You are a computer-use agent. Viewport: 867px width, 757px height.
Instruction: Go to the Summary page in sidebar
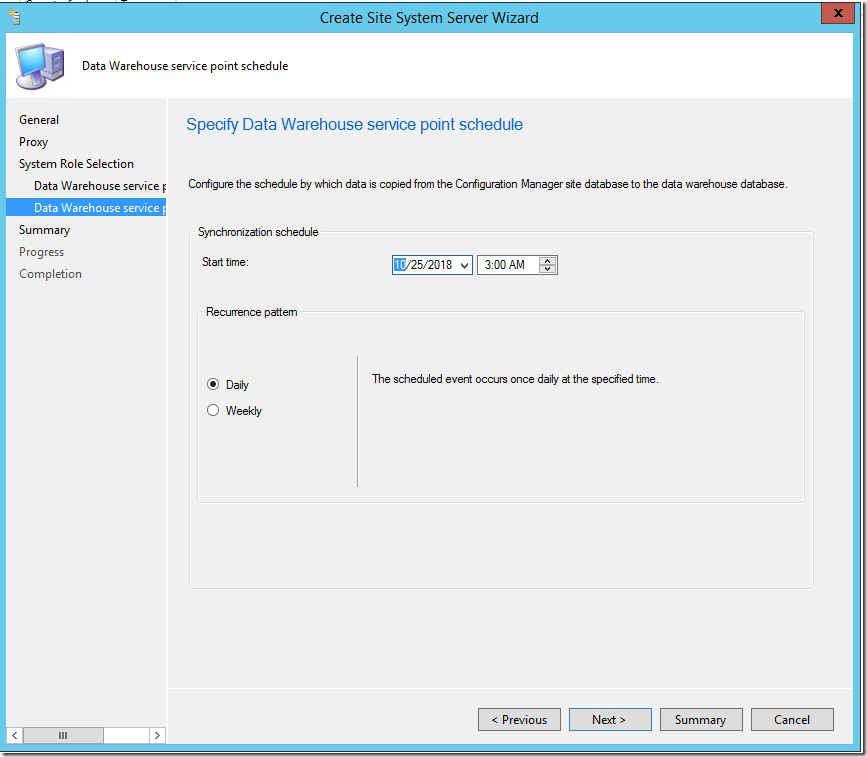44,230
